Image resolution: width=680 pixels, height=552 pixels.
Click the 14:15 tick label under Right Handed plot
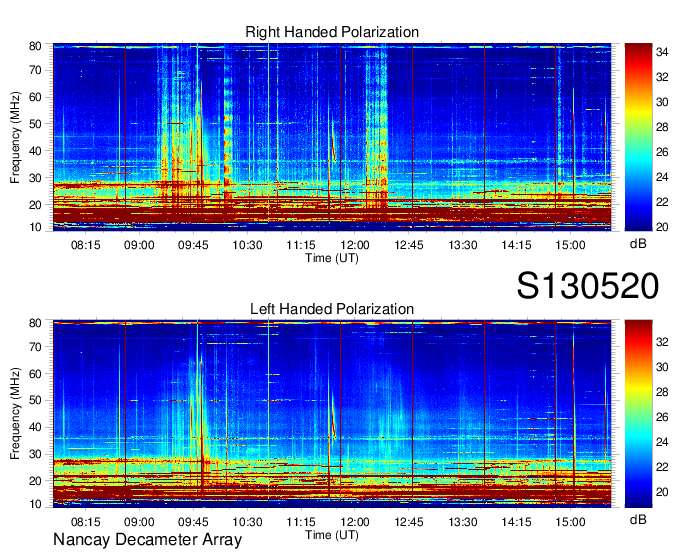(x=517, y=245)
